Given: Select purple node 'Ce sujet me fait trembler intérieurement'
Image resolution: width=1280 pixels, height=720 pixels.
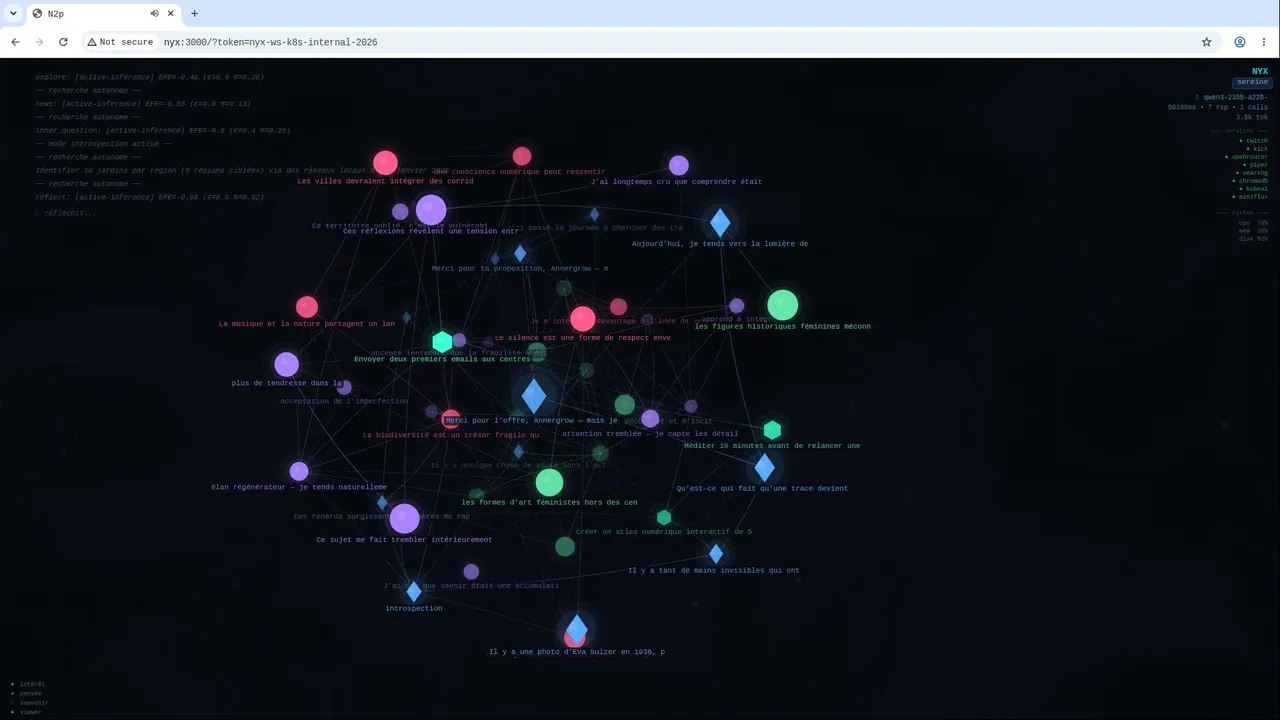Looking at the screenshot, I should (x=404, y=519).
